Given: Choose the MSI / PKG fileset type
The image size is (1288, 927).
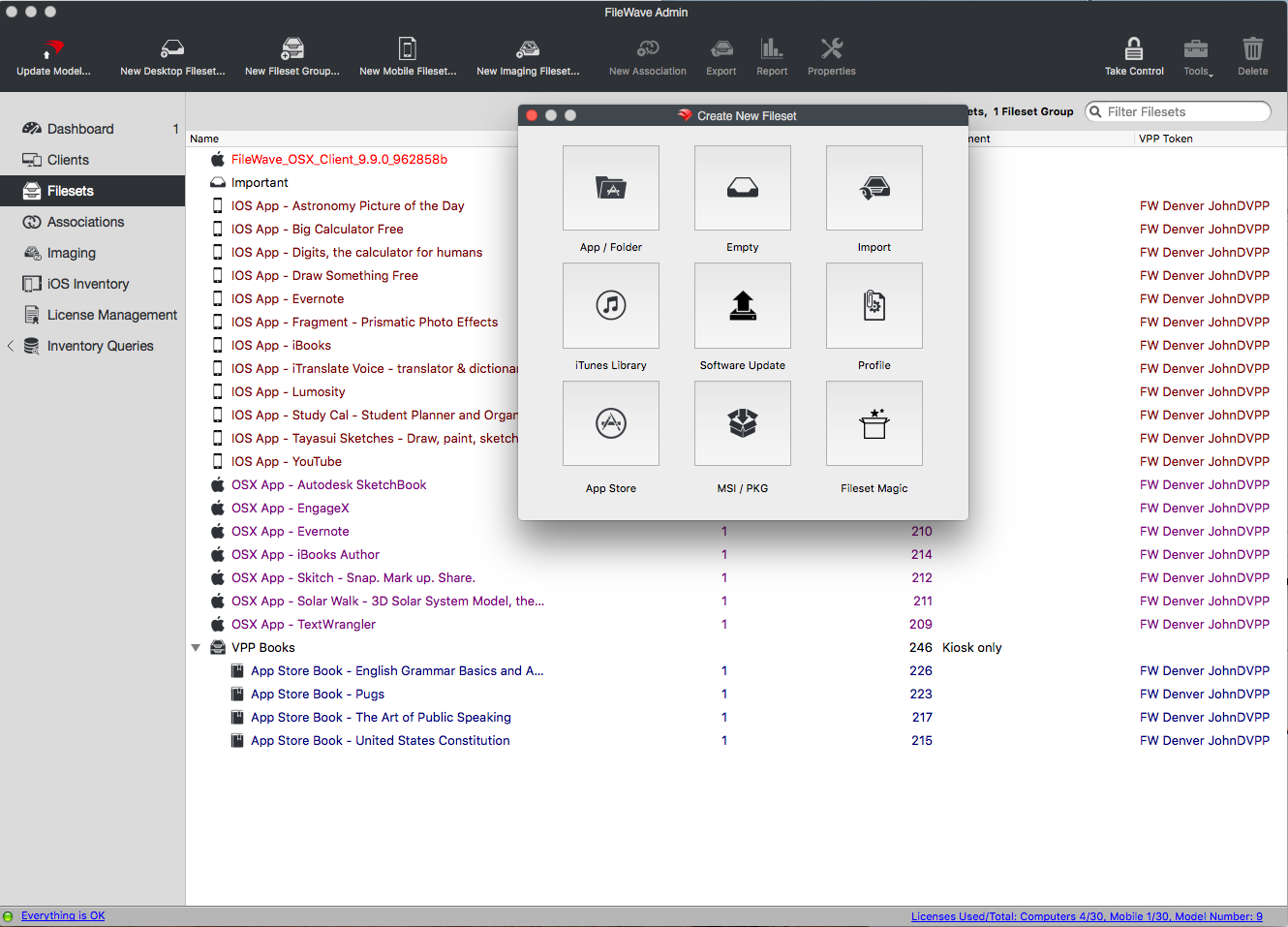Looking at the screenshot, I should tap(742, 423).
